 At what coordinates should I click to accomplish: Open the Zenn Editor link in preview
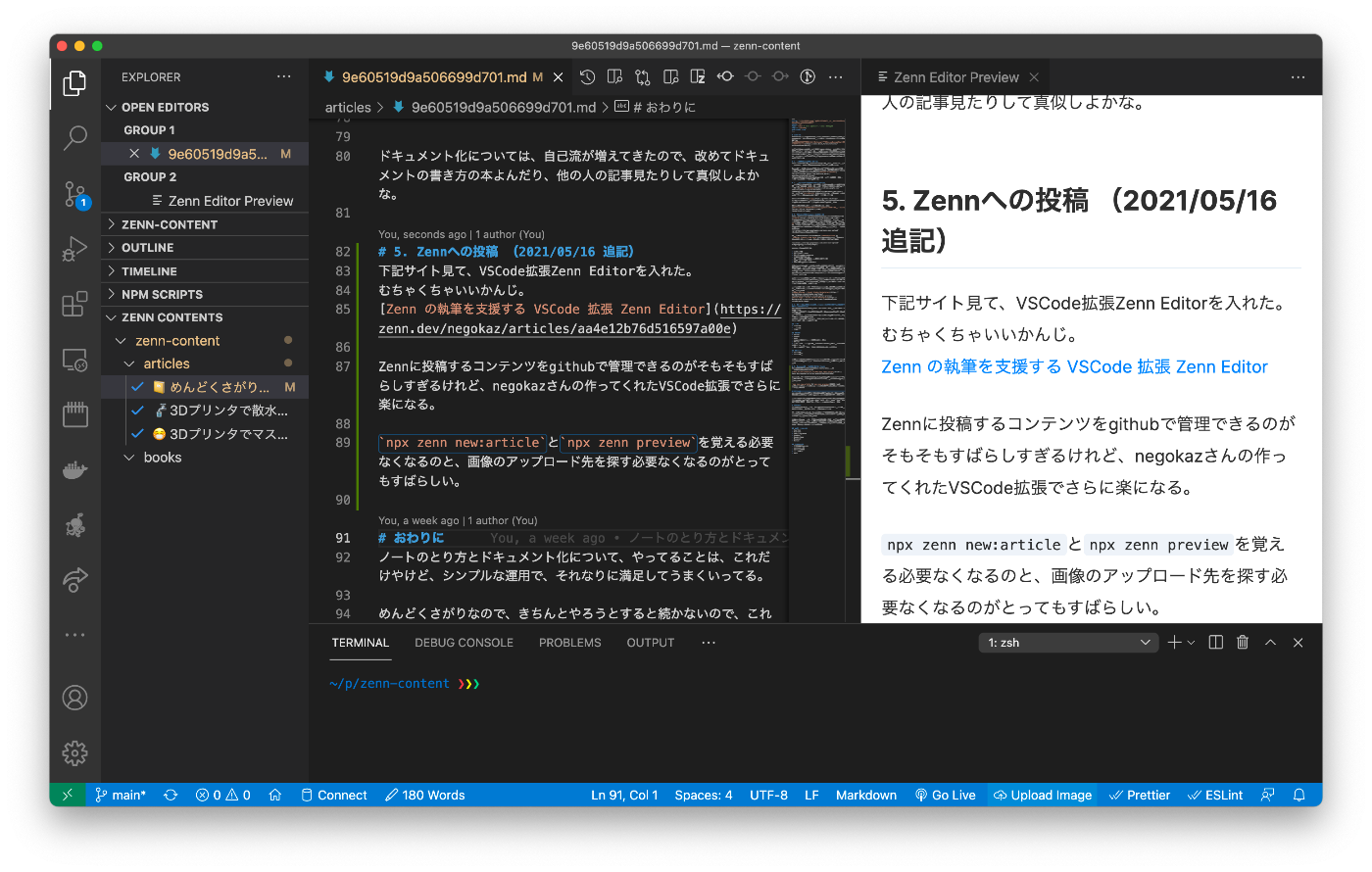(1074, 366)
